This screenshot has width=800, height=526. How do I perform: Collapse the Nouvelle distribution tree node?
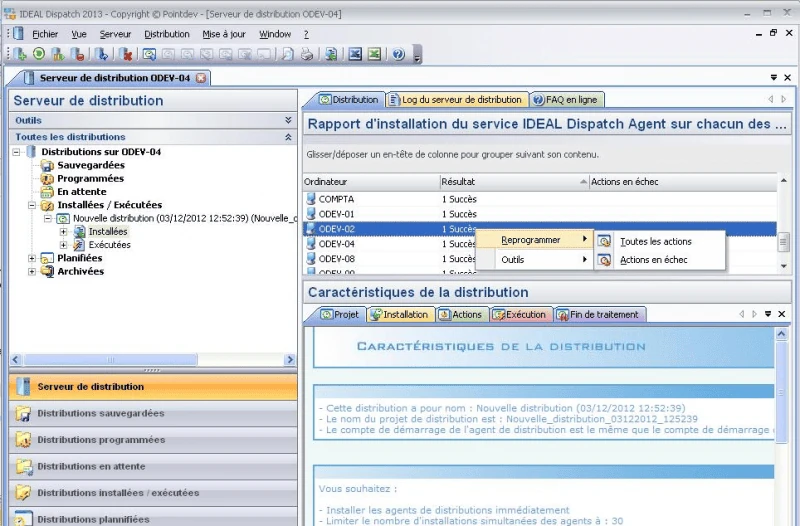click(x=48, y=218)
